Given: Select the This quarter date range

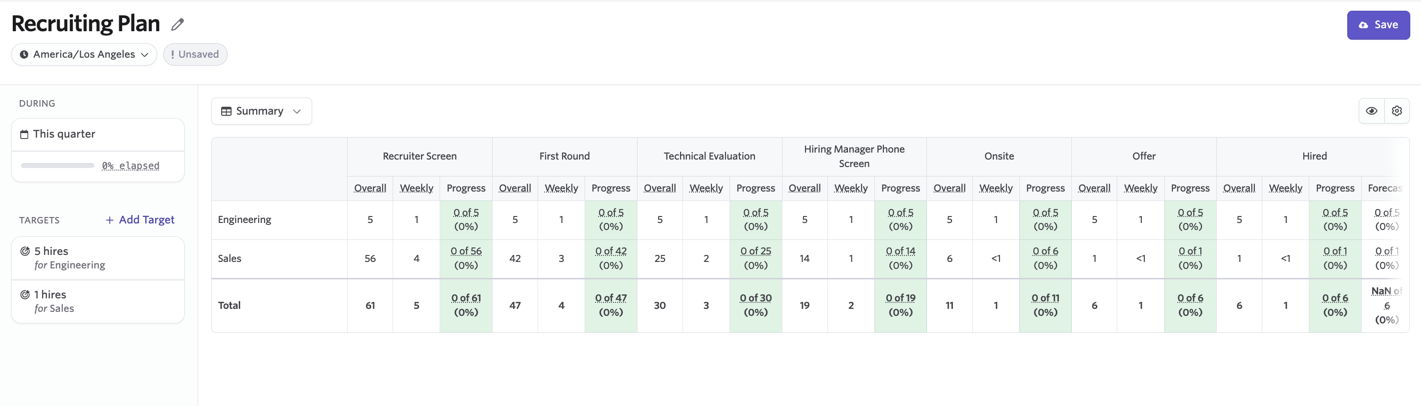Looking at the screenshot, I should pos(97,134).
